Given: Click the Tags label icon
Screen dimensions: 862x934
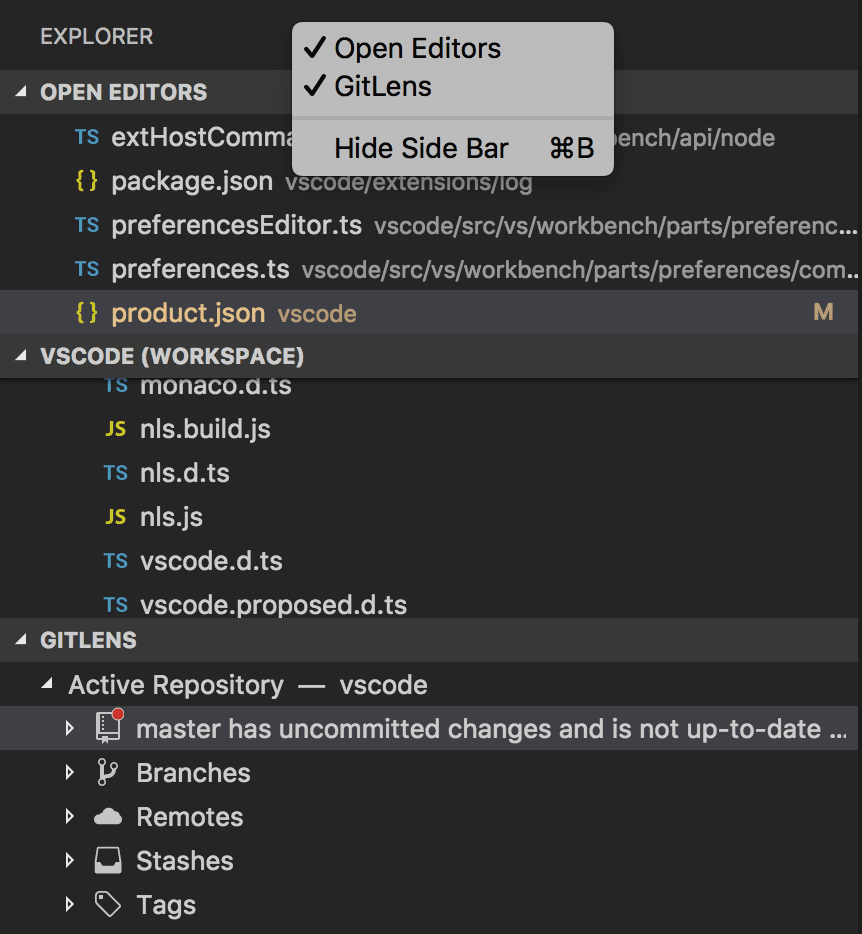Looking at the screenshot, I should click(107, 905).
